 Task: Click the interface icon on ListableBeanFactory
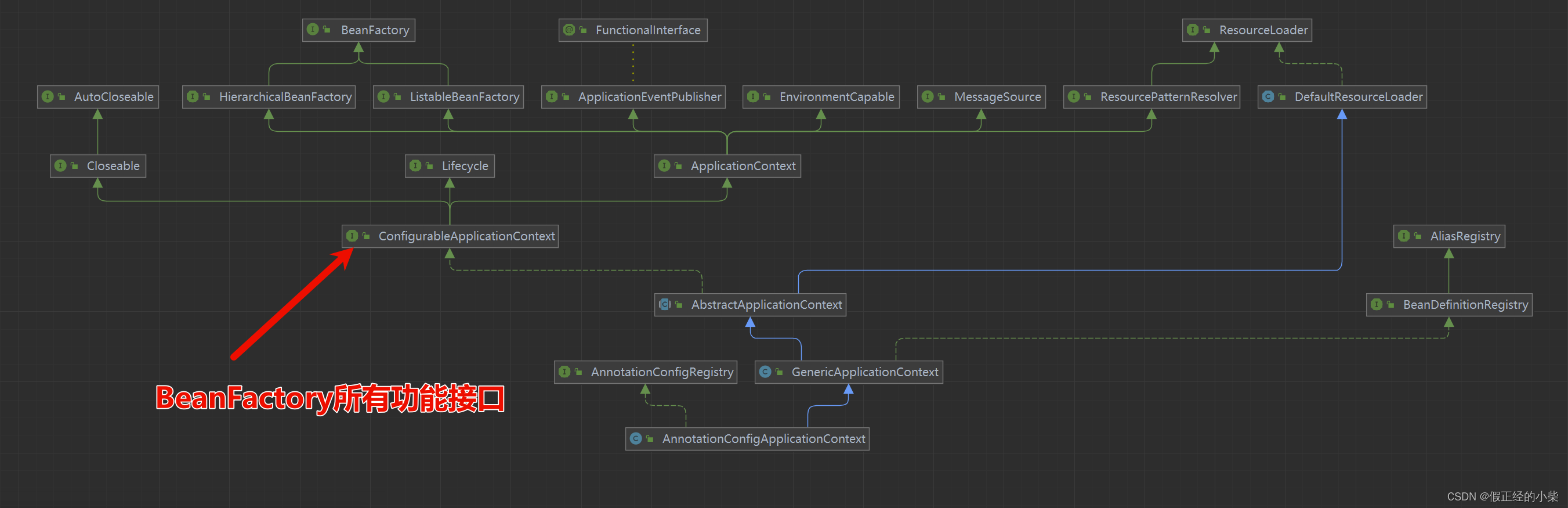click(383, 96)
